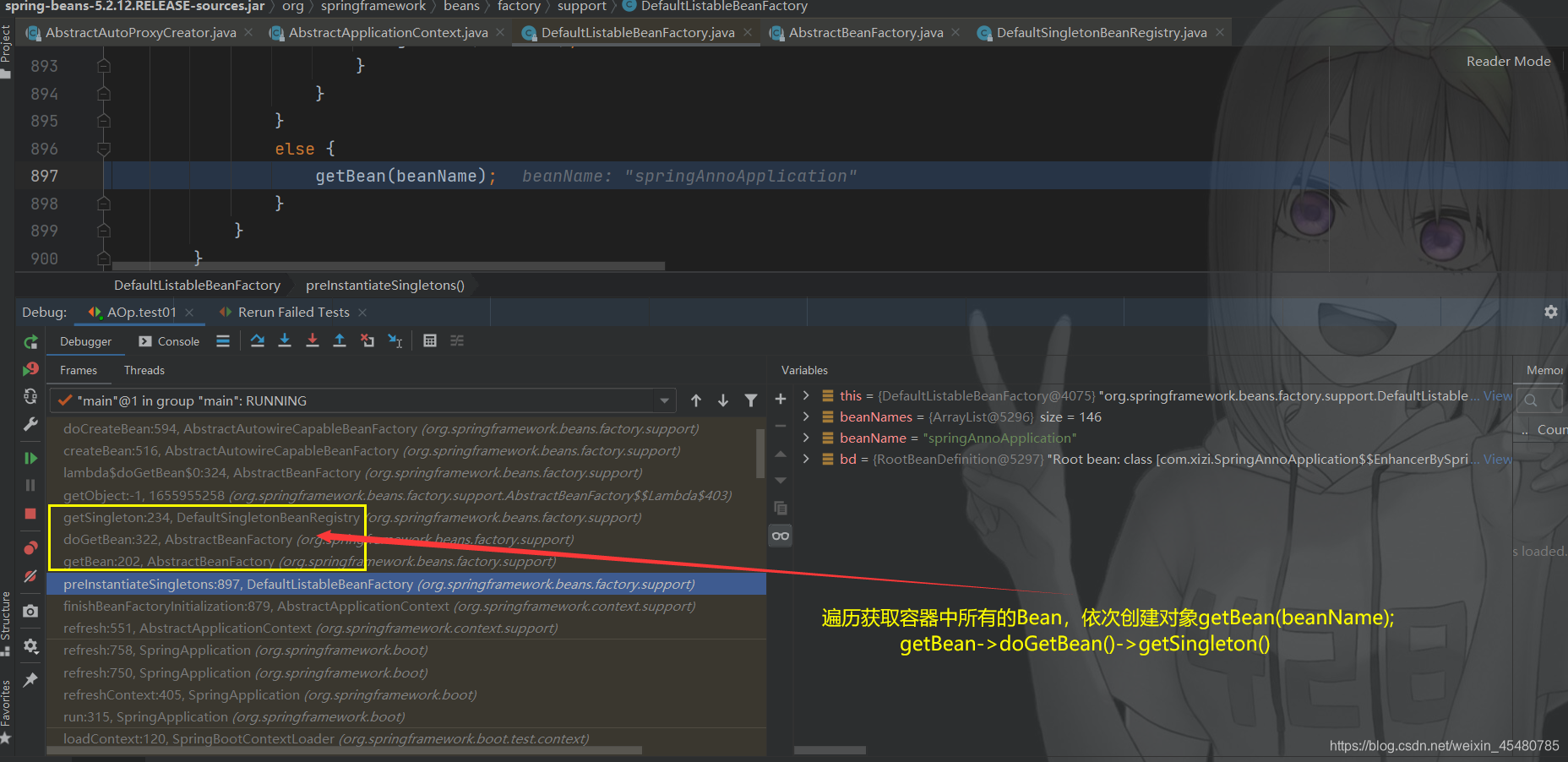This screenshot has width=1568, height=762.
Task: Open Debug tool window gear settings
Action: pyautogui.click(x=1551, y=312)
